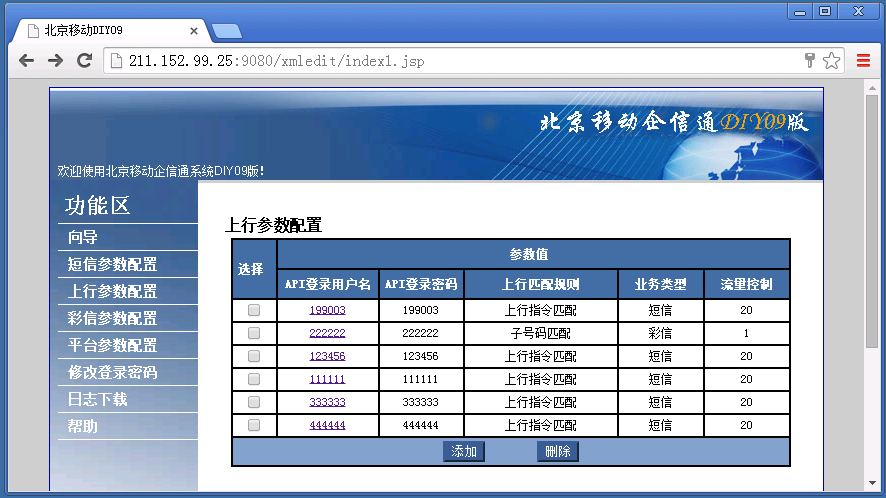Open the 123456 user link

(327, 356)
